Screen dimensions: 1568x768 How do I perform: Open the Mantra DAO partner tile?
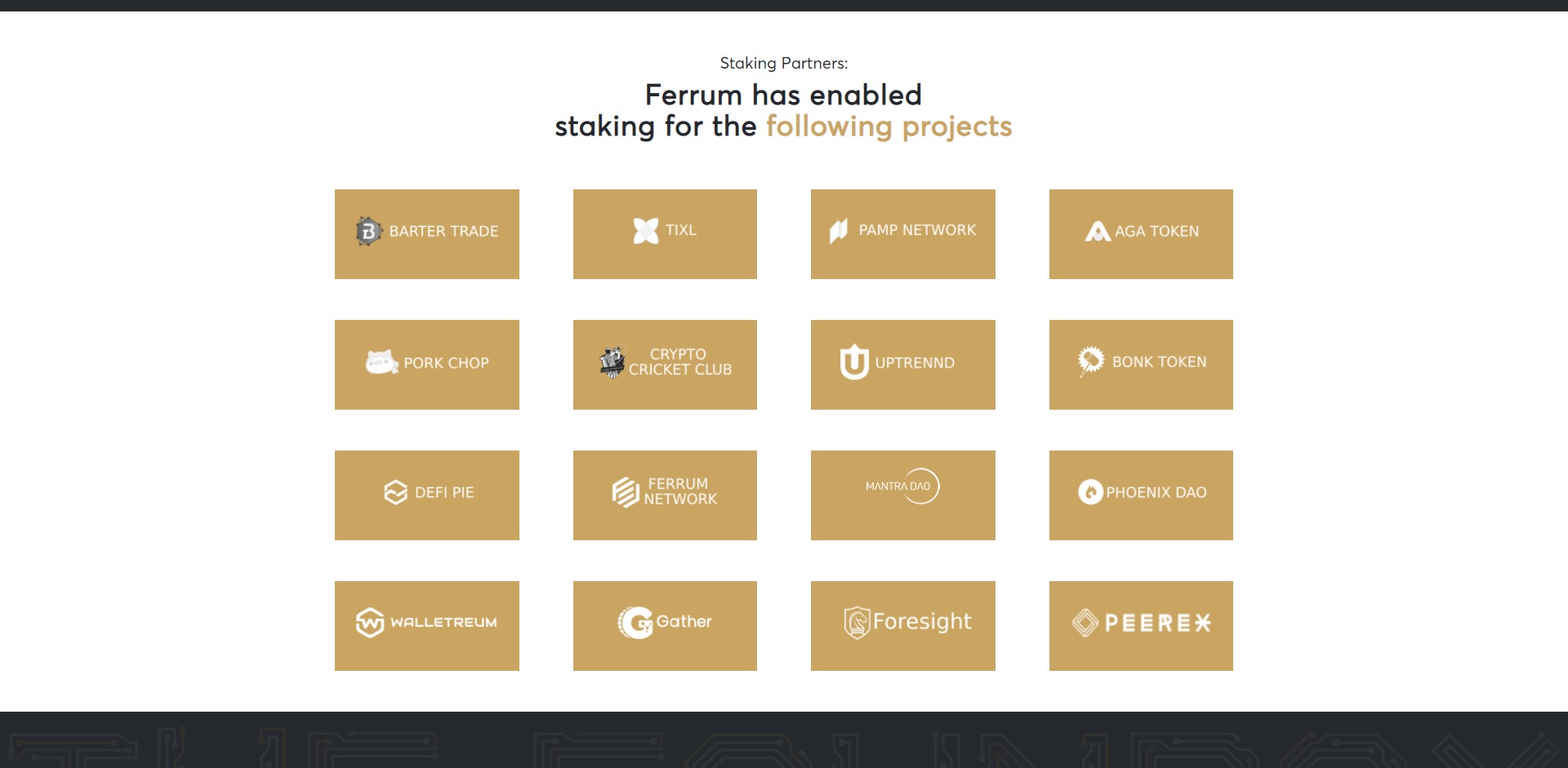click(903, 494)
